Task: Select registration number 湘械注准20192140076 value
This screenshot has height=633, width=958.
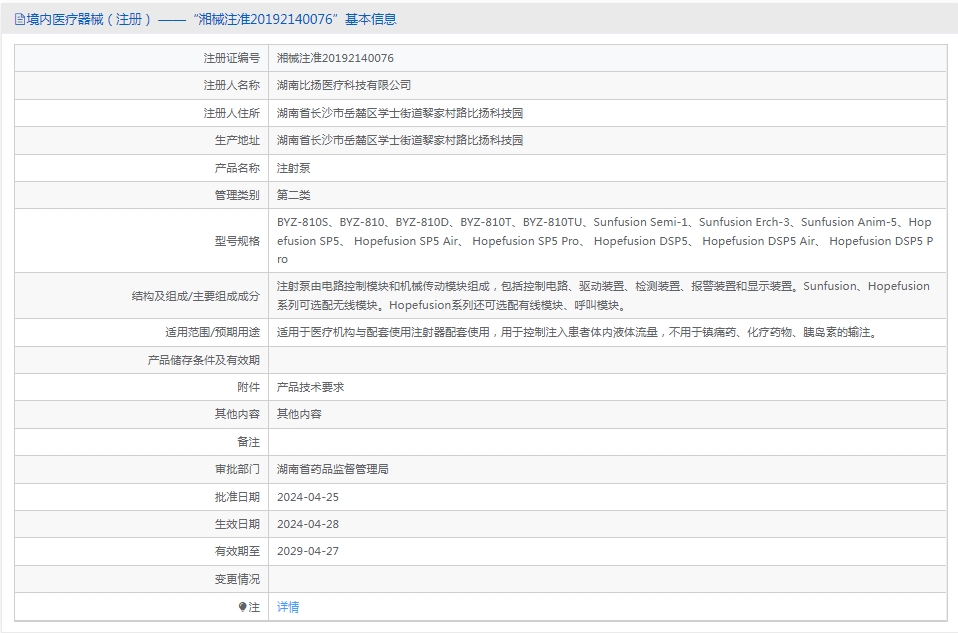Action: (335, 58)
